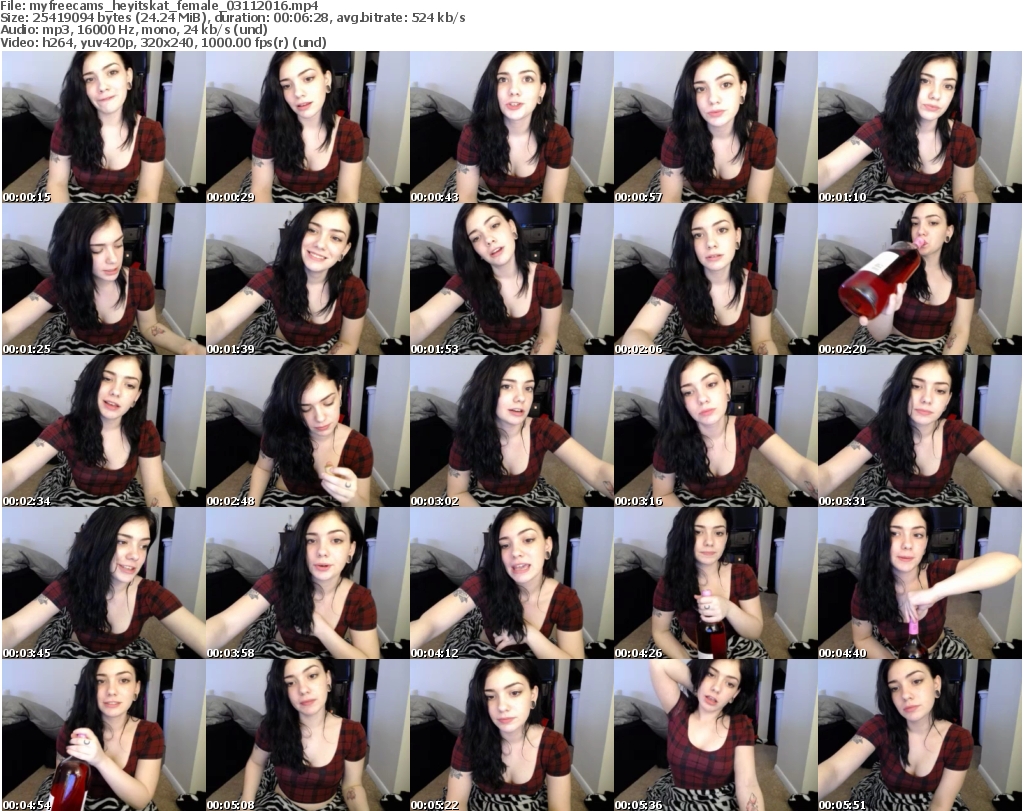This screenshot has width=1024, height=811.
Task: Open thumbnail at 00:03:16
Action: coord(716,431)
